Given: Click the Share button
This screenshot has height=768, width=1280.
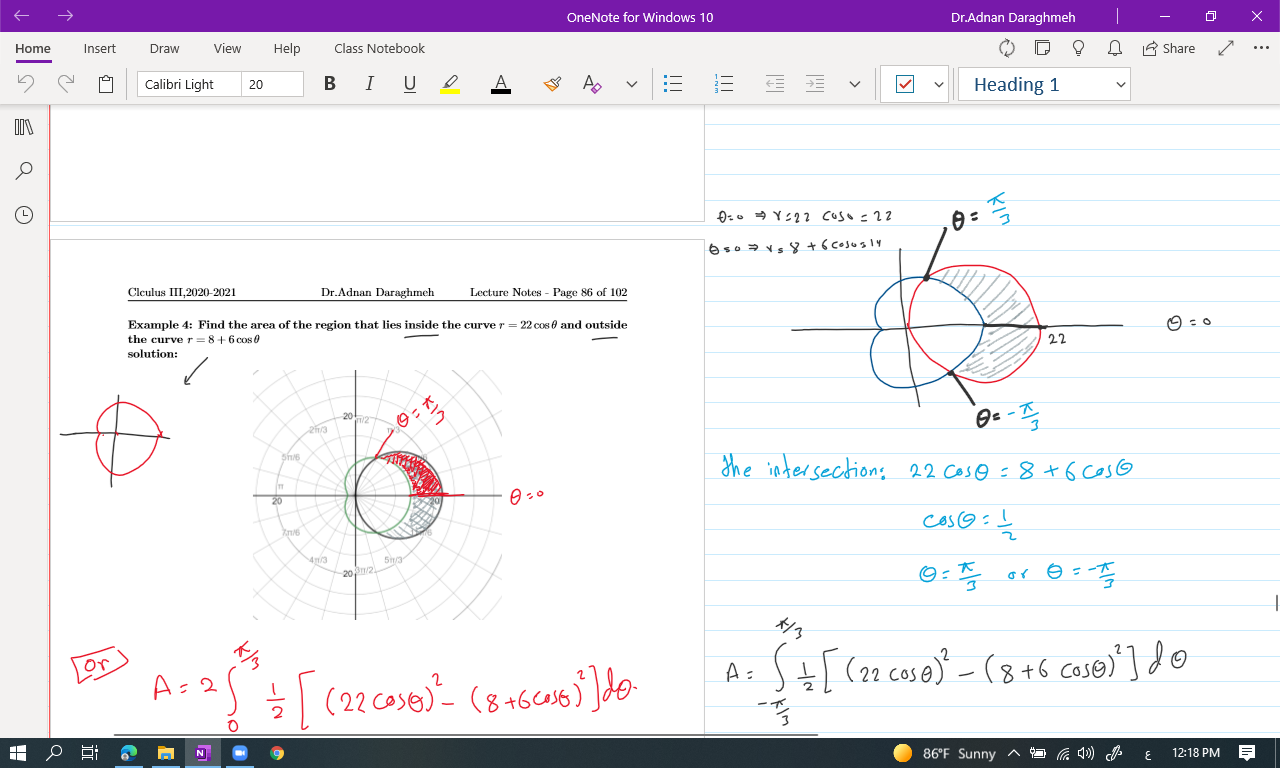Looking at the screenshot, I should tap(1168, 48).
